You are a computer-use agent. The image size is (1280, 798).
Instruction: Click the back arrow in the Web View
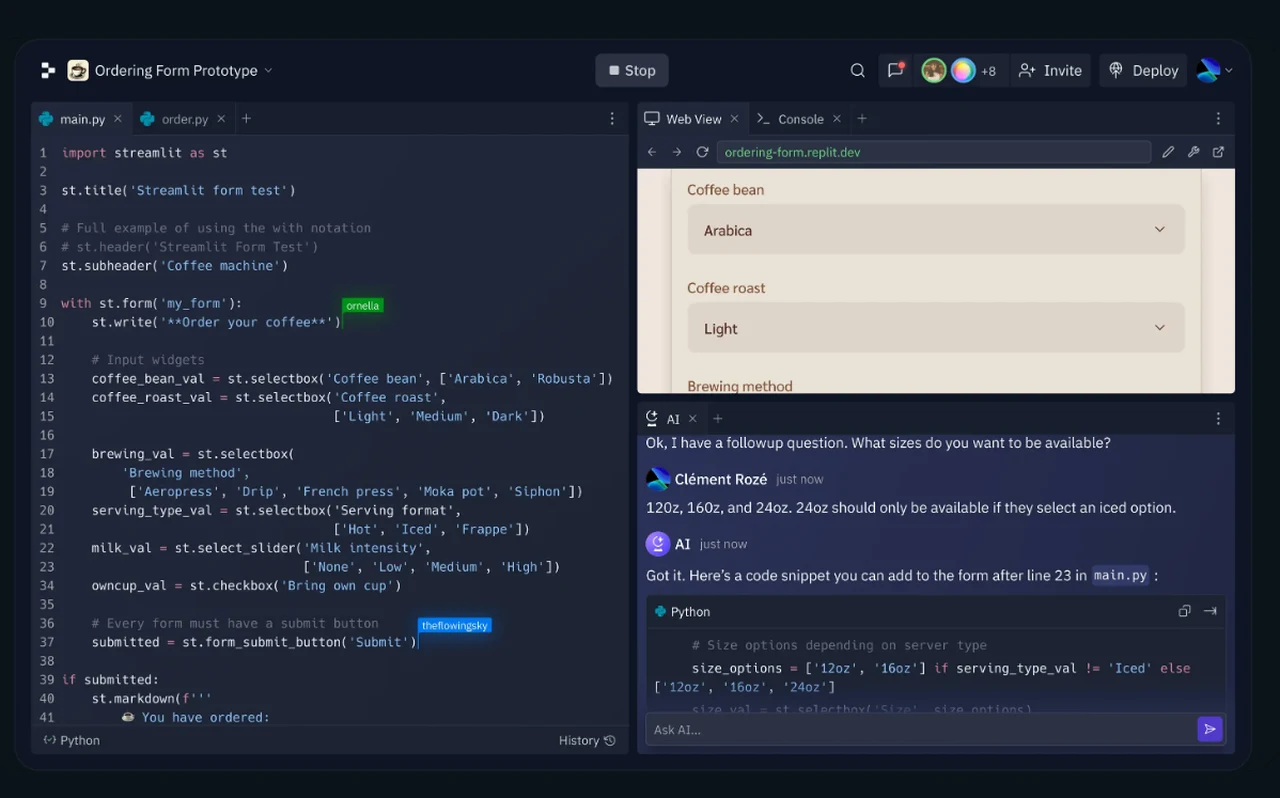click(651, 151)
